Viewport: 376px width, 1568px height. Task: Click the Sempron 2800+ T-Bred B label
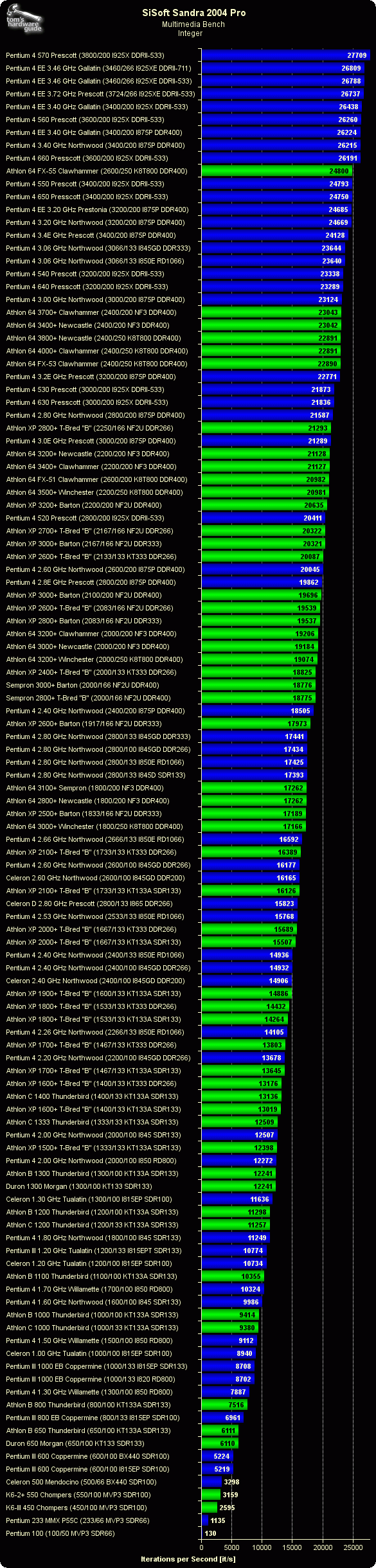point(88,698)
